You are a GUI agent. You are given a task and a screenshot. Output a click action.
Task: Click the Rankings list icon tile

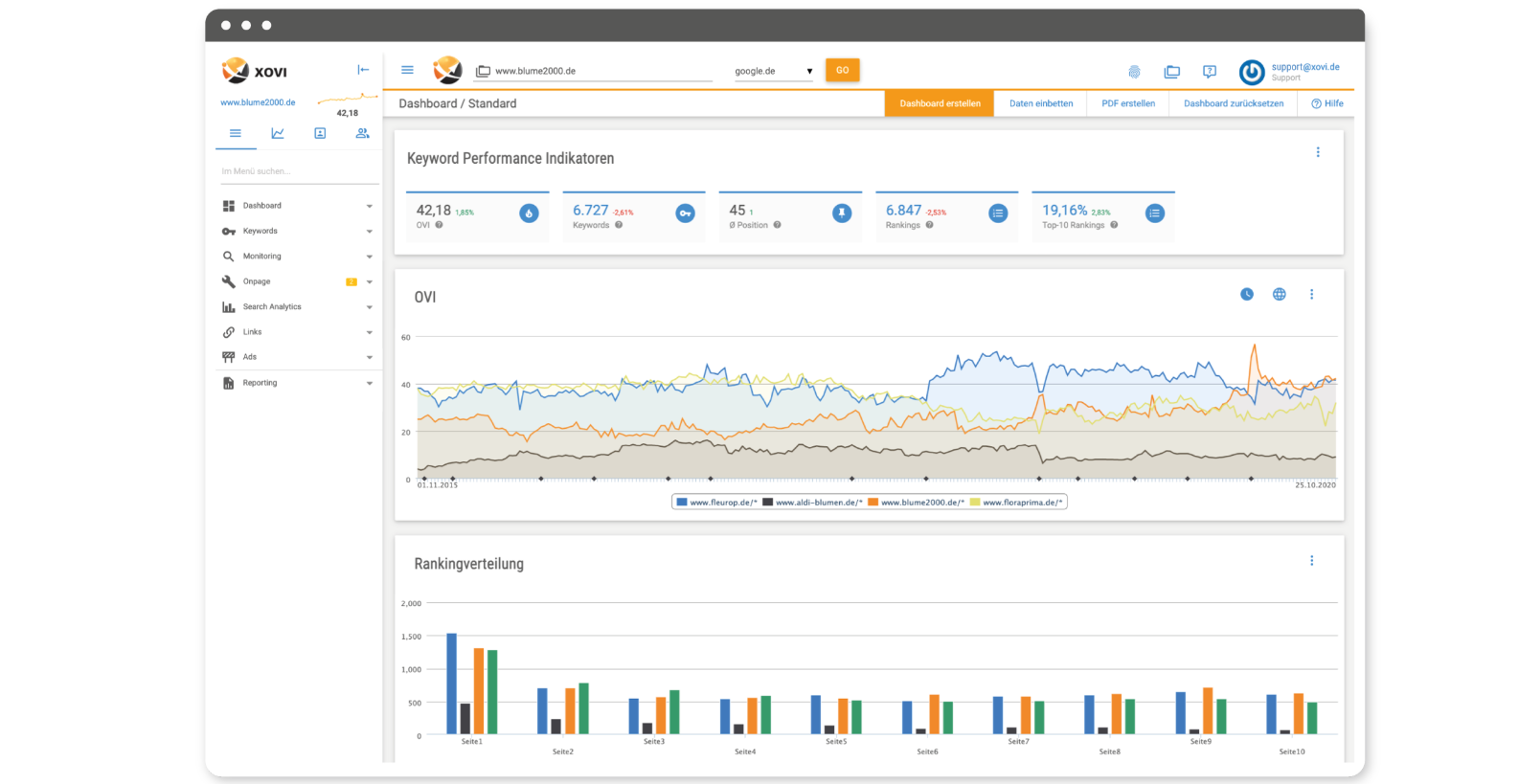(x=998, y=213)
